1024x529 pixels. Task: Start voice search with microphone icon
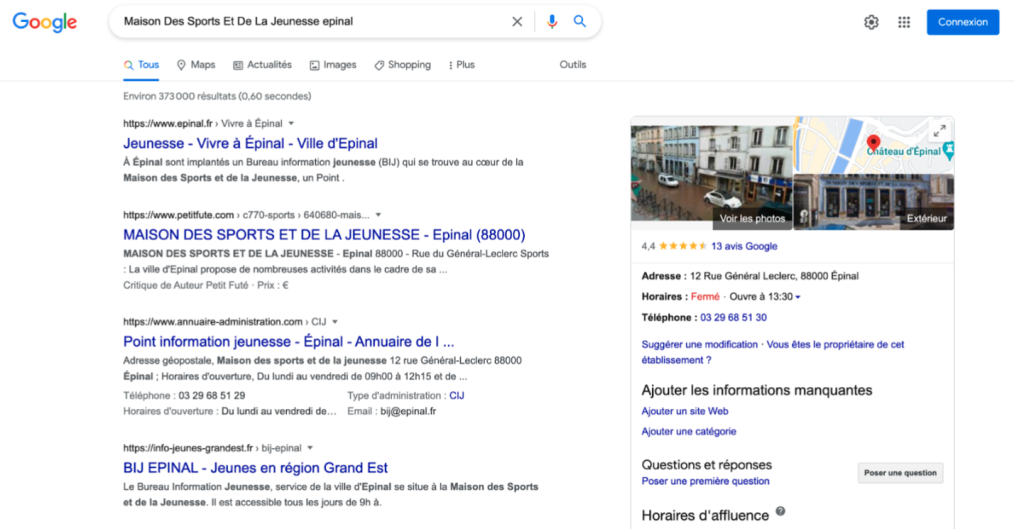[552, 22]
